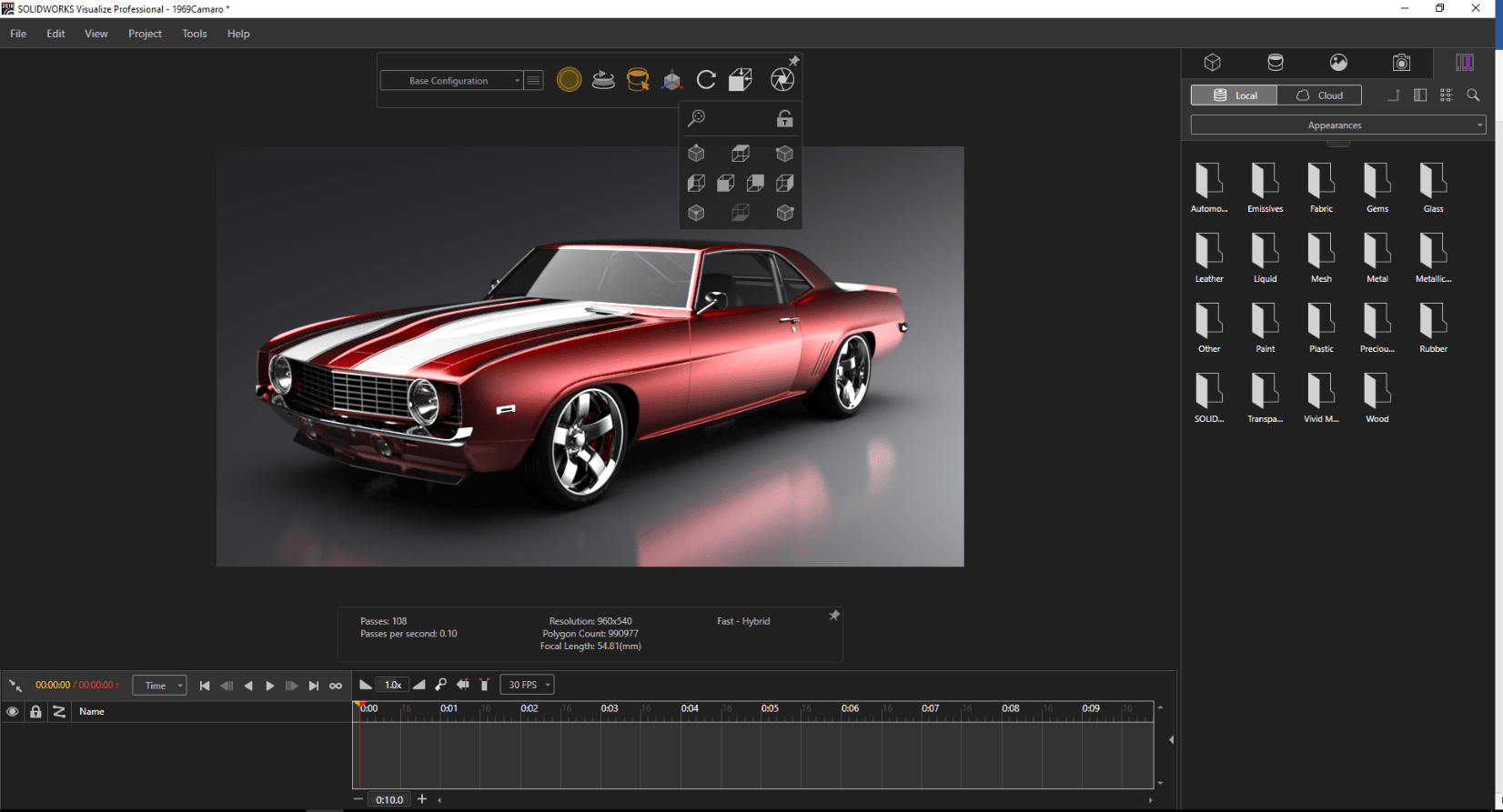Click the 1.0x playback speed field

pos(393,685)
